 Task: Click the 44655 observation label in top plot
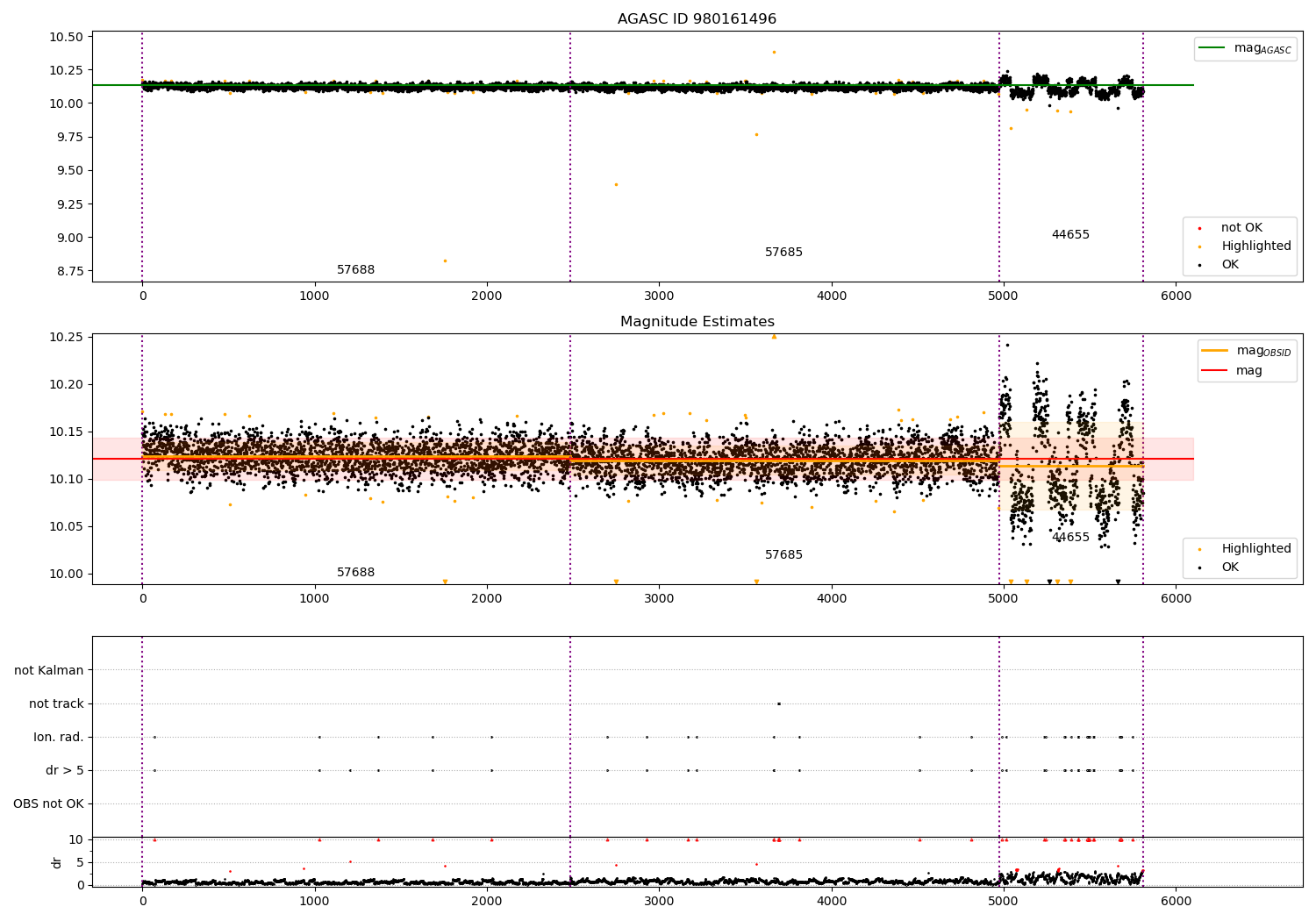[1070, 235]
